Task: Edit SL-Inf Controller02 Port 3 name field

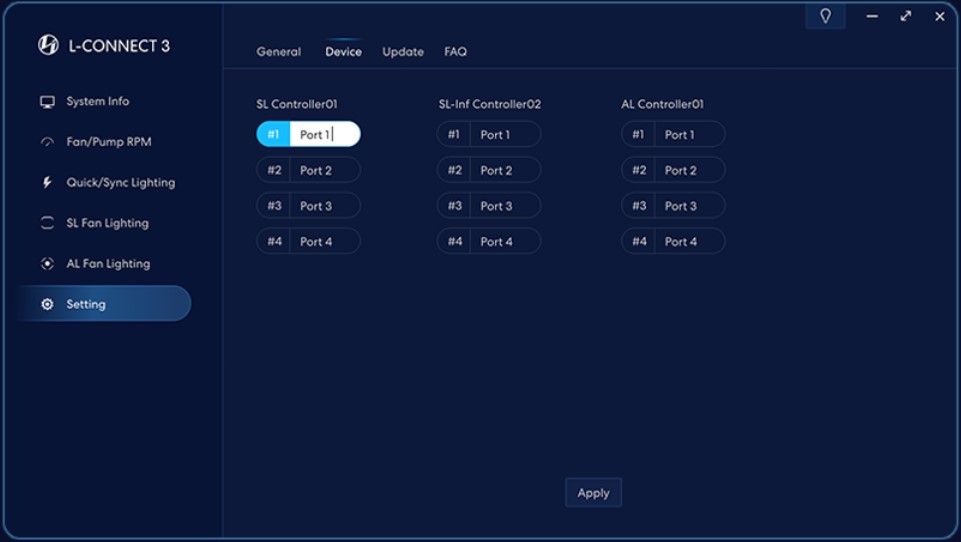Action: pos(505,206)
